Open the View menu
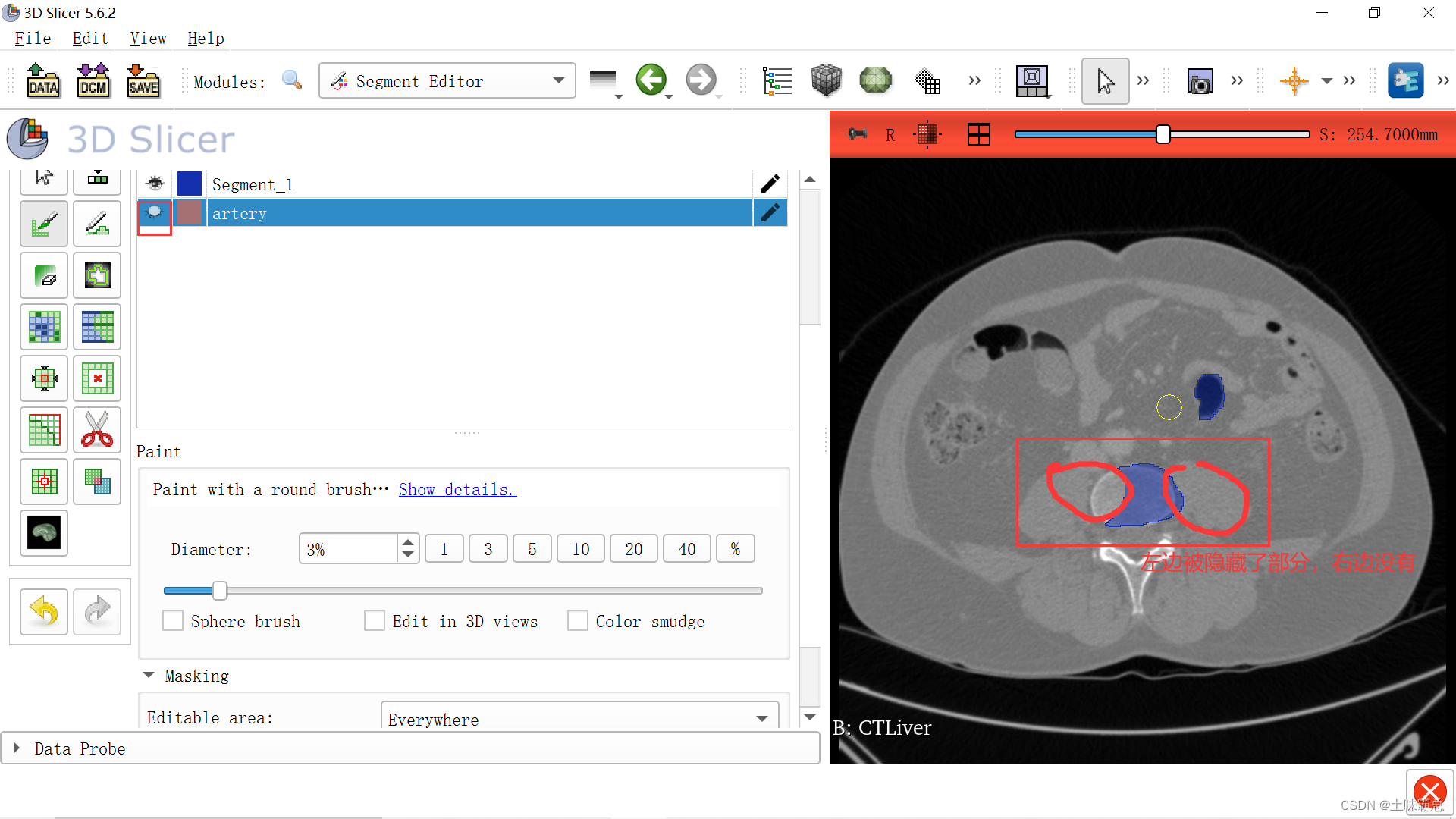1456x819 pixels. pos(147,38)
